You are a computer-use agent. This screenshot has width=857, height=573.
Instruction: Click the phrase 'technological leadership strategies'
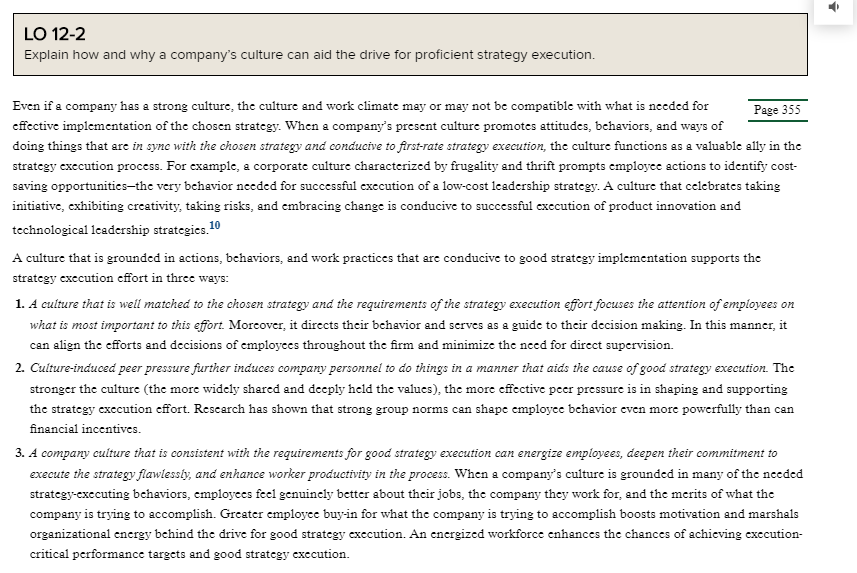[109, 230]
